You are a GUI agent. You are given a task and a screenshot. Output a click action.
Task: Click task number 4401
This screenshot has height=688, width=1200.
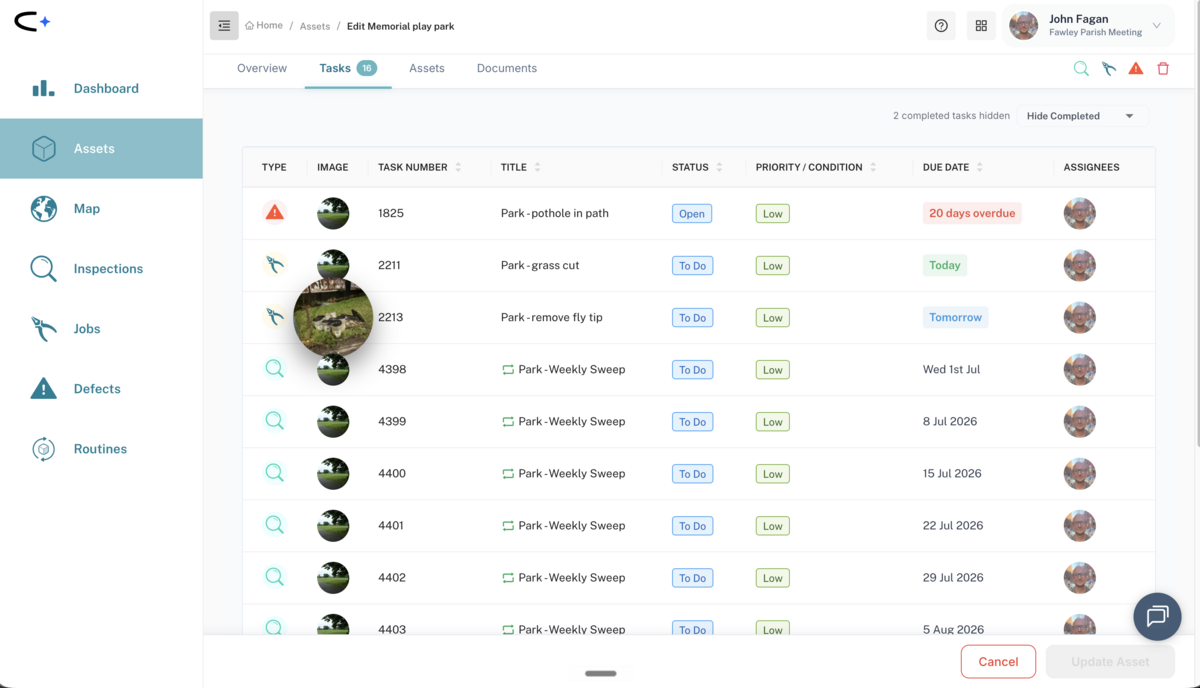pos(391,525)
